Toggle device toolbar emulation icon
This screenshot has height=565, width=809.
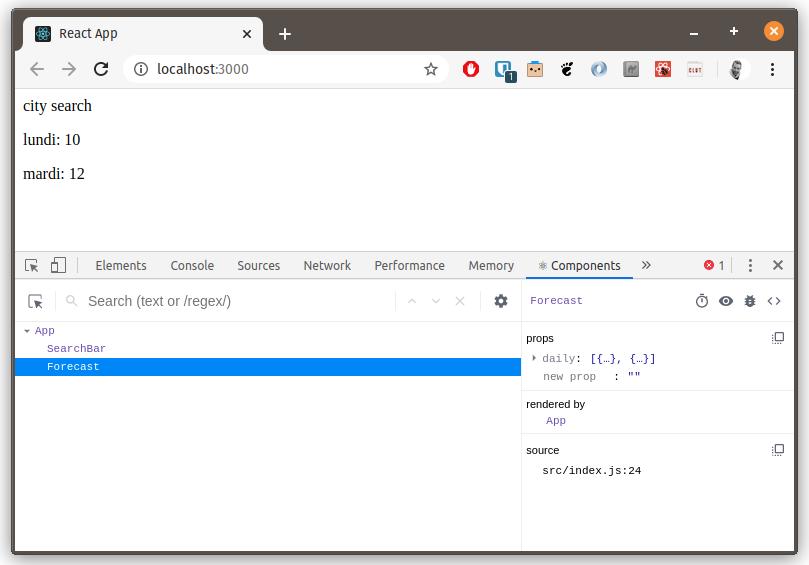click(x=59, y=265)
